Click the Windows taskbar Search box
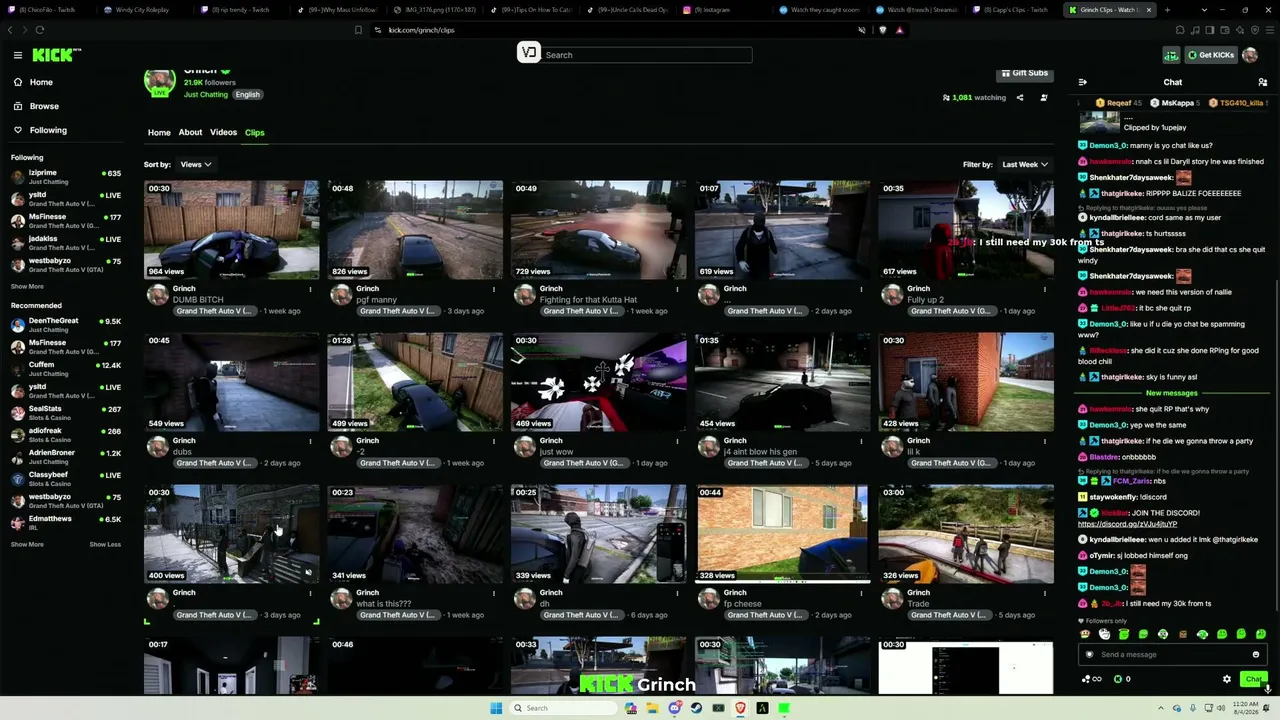 point(563,708)
